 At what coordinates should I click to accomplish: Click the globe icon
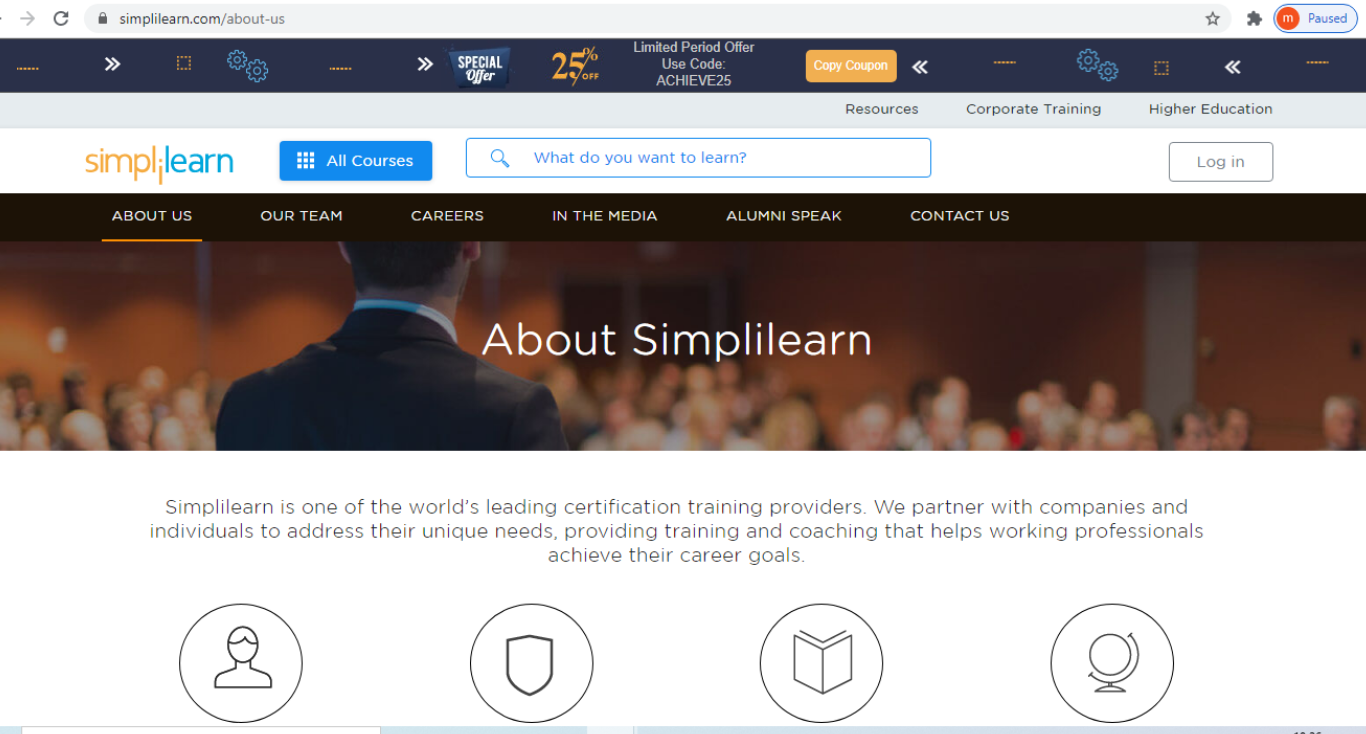[x=1112, y=663]
